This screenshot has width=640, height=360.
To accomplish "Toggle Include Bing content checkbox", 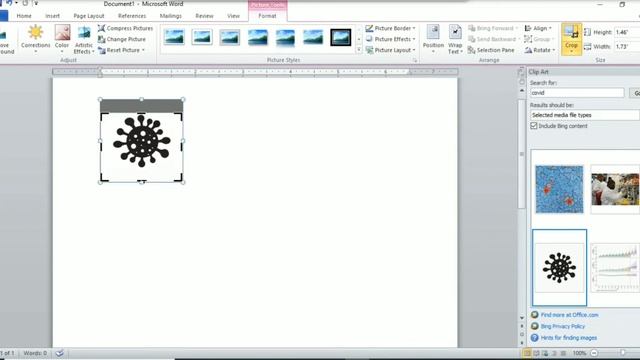I will point(533,126).
